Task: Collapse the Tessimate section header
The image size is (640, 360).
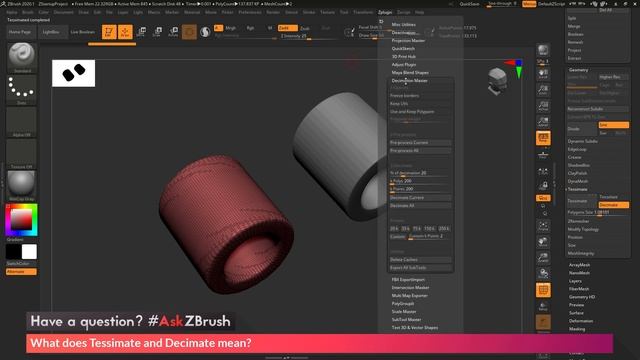Action: [578, 189]
